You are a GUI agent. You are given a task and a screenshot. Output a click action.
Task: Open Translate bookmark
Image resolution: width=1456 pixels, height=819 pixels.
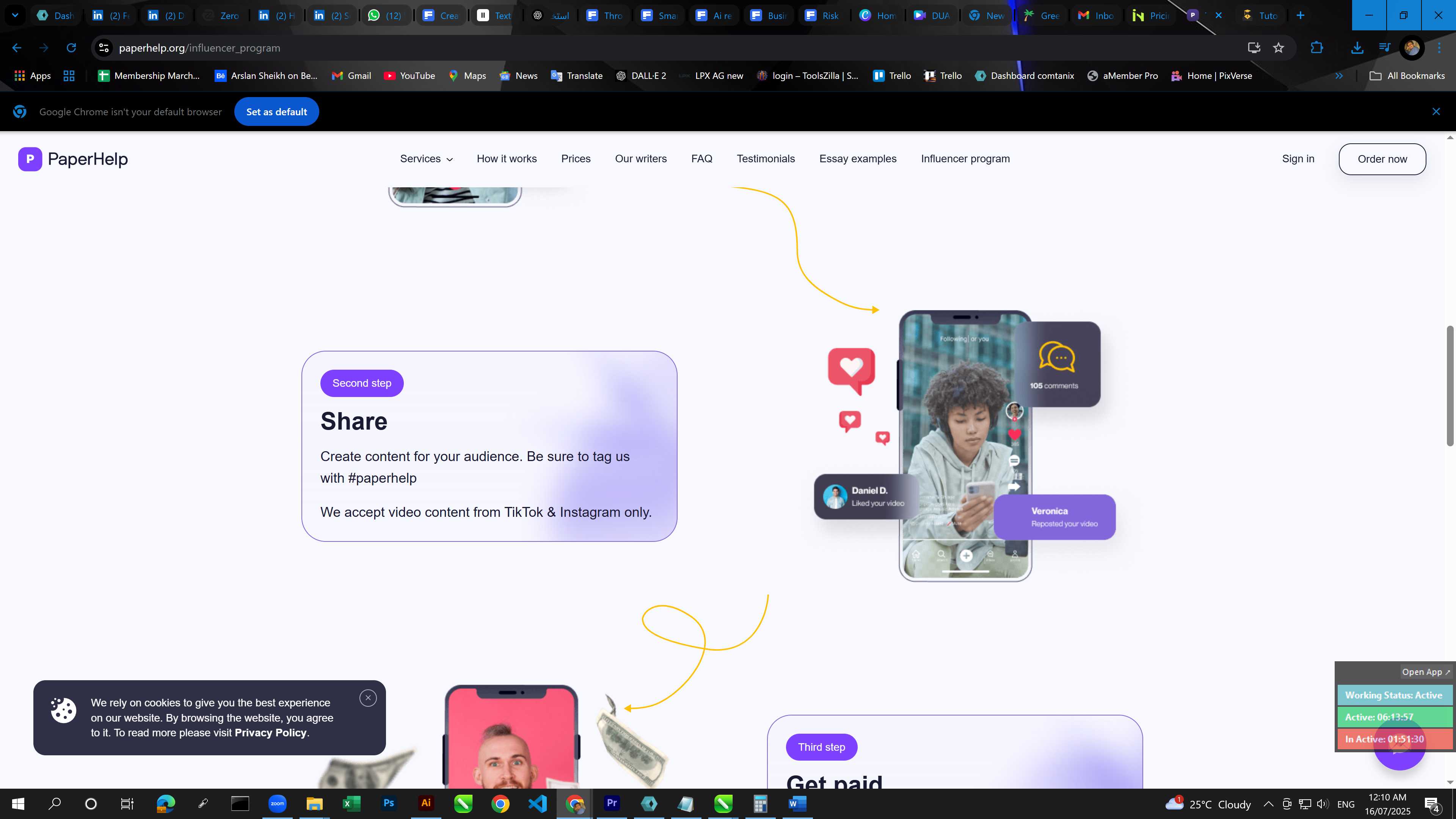pyautogui.click(x=576, y=76)
